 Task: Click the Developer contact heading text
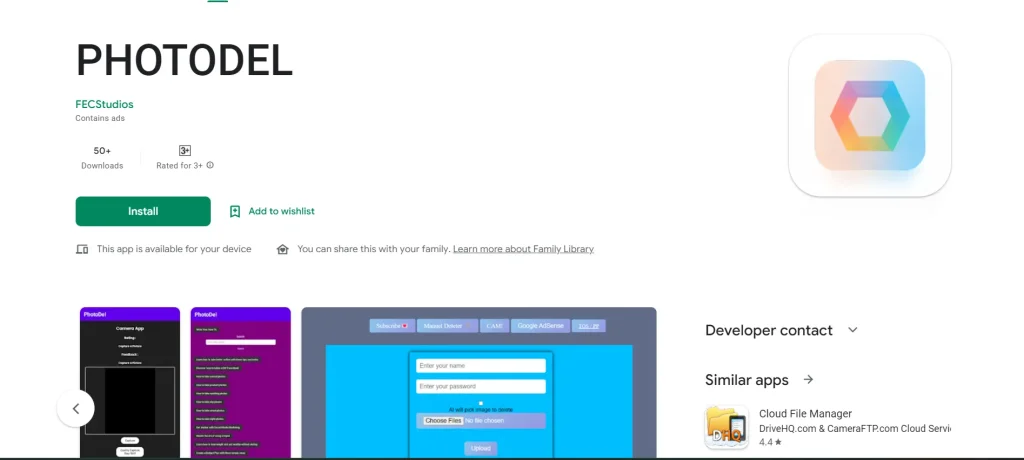tap(768, 330)
